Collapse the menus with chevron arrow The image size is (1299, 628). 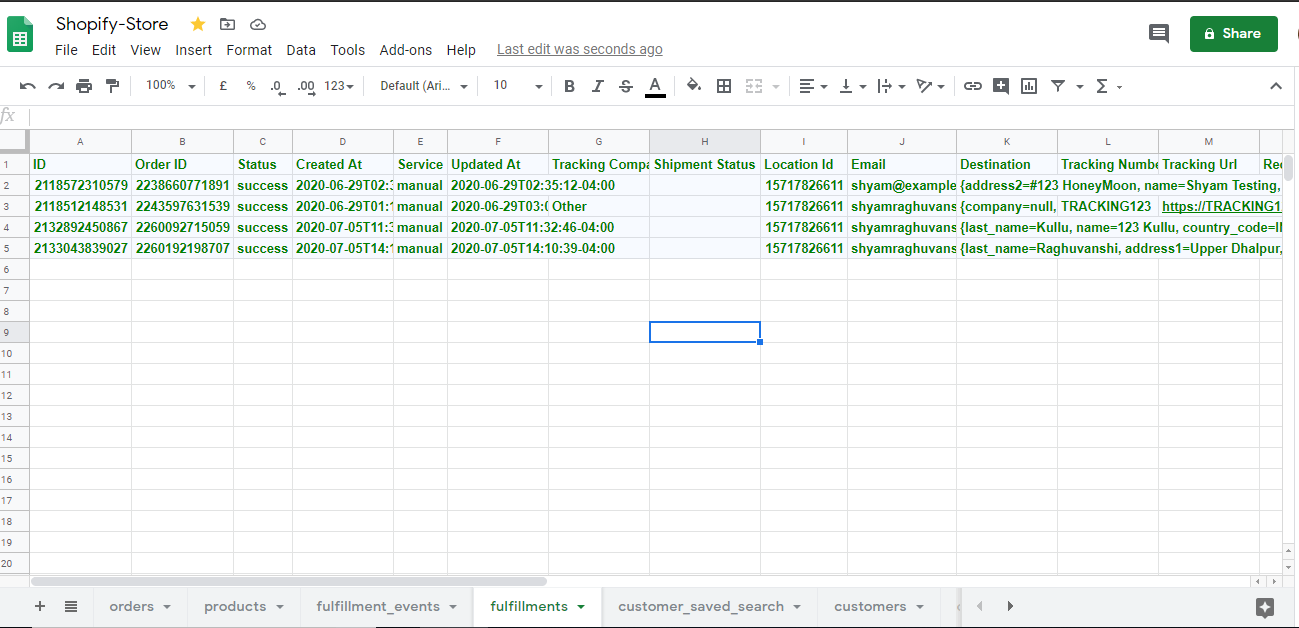point(1276,86)
